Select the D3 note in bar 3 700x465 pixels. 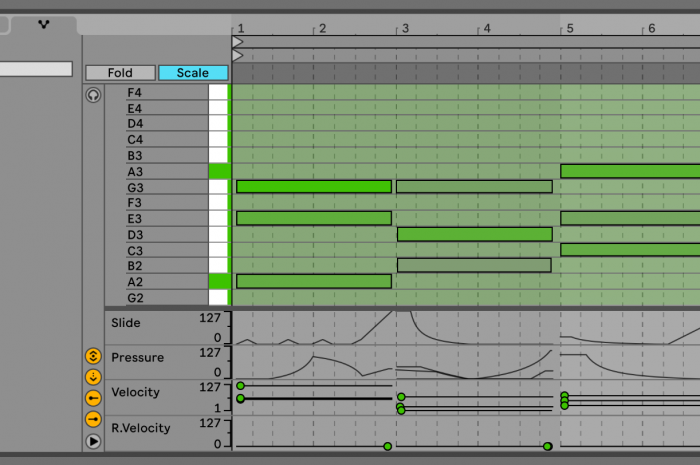pyautogui.click(x=475, y=234)
